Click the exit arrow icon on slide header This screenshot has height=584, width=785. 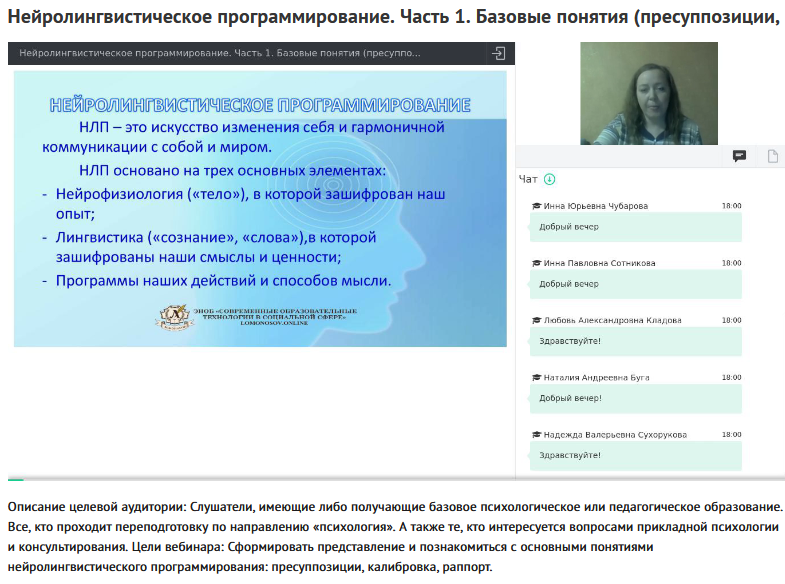point(499,53)
